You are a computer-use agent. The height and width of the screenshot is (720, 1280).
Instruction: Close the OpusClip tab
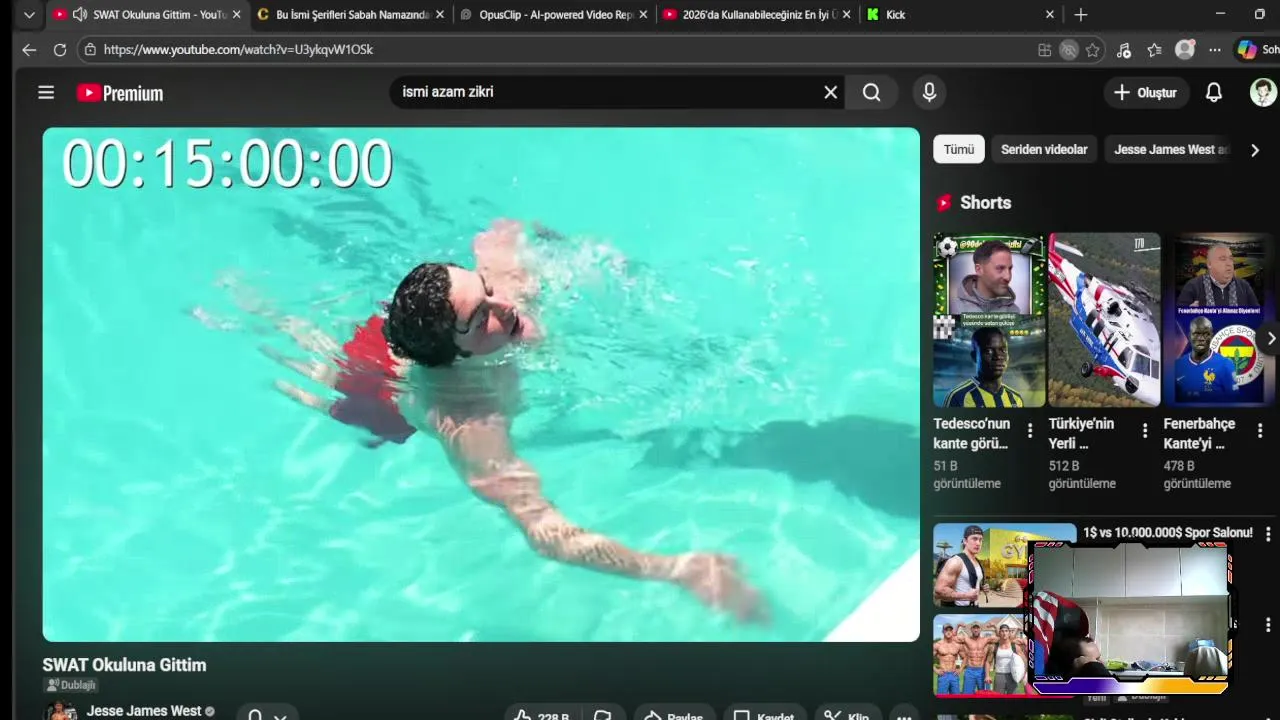[643, 15]
